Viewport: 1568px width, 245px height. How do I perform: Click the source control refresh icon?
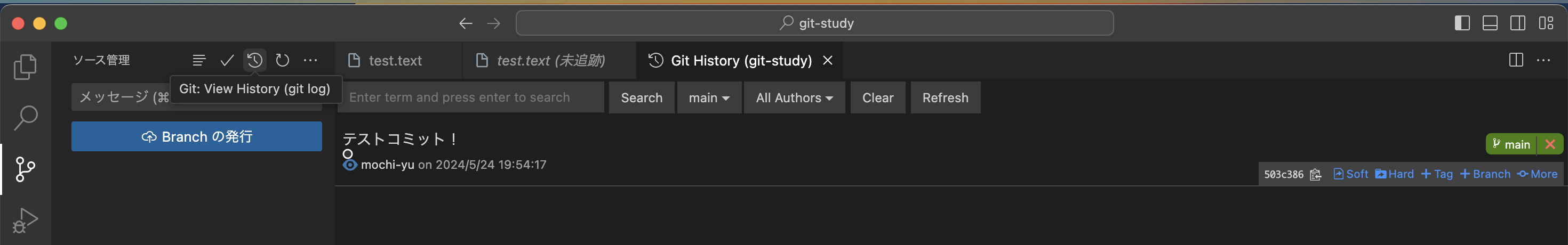click(283, 60)
